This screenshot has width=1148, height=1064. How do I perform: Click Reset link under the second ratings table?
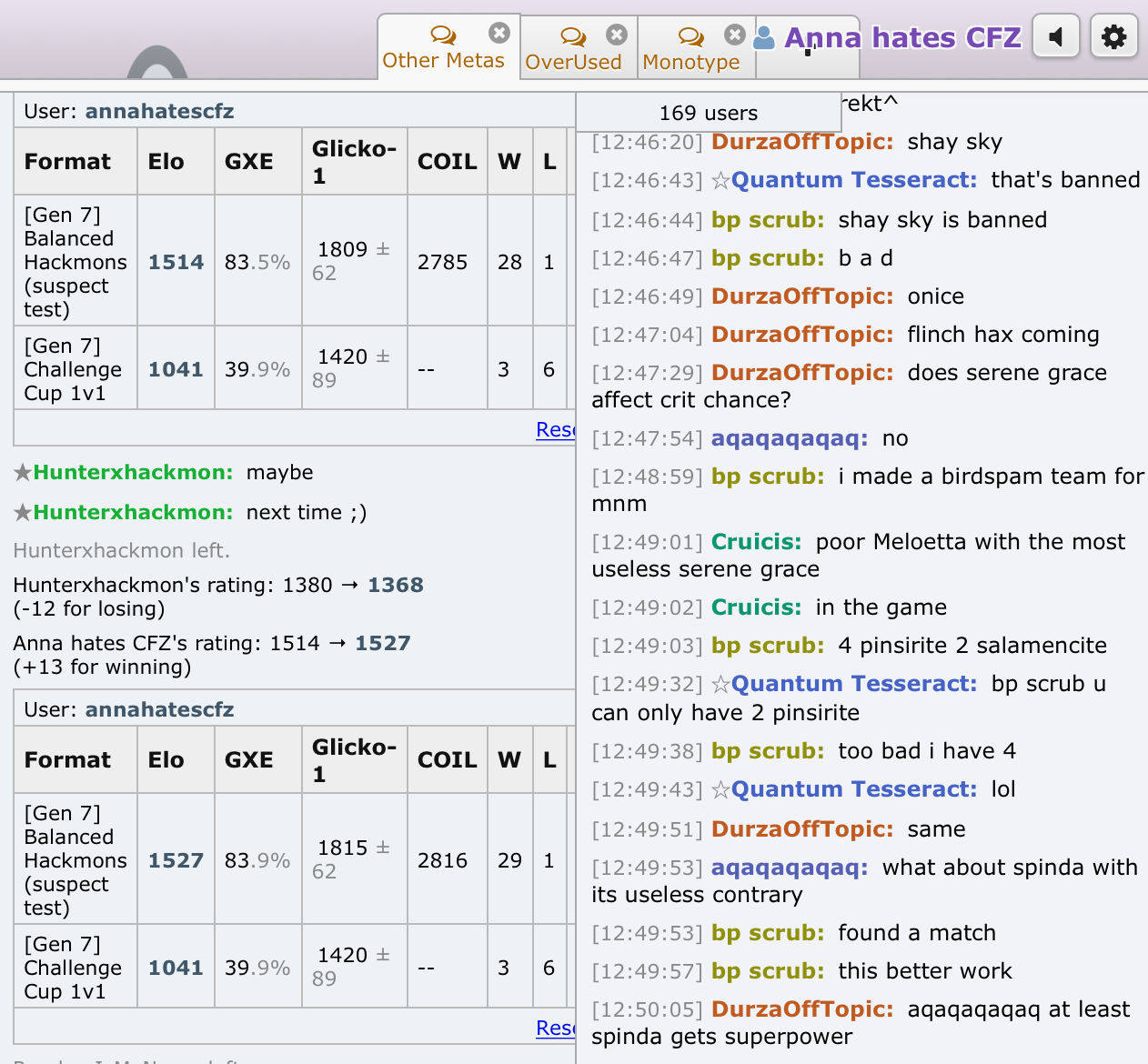pyautogui.click(x=555, y=1028)
